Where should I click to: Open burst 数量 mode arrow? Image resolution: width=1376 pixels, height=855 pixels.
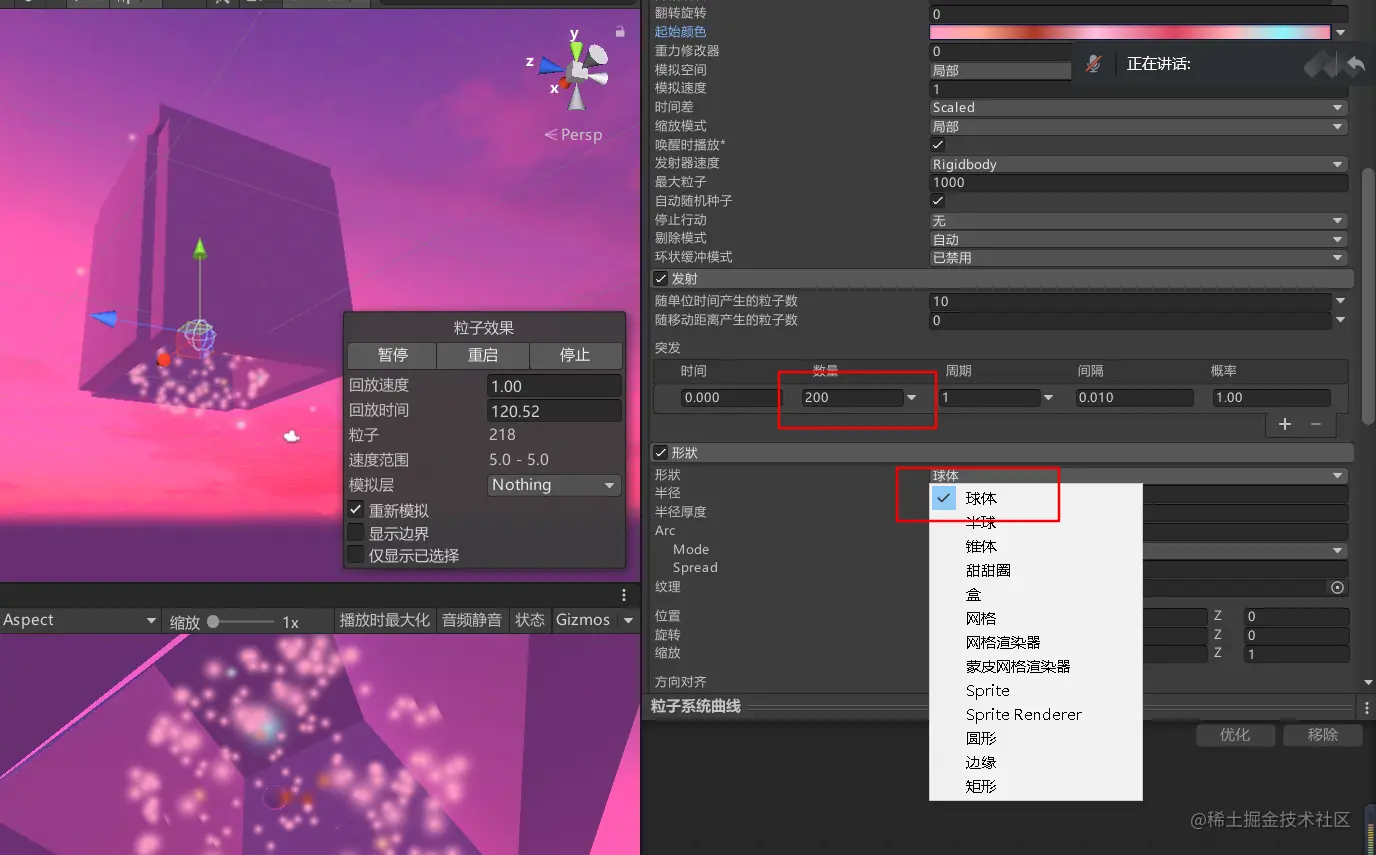(x=911, y=398)
